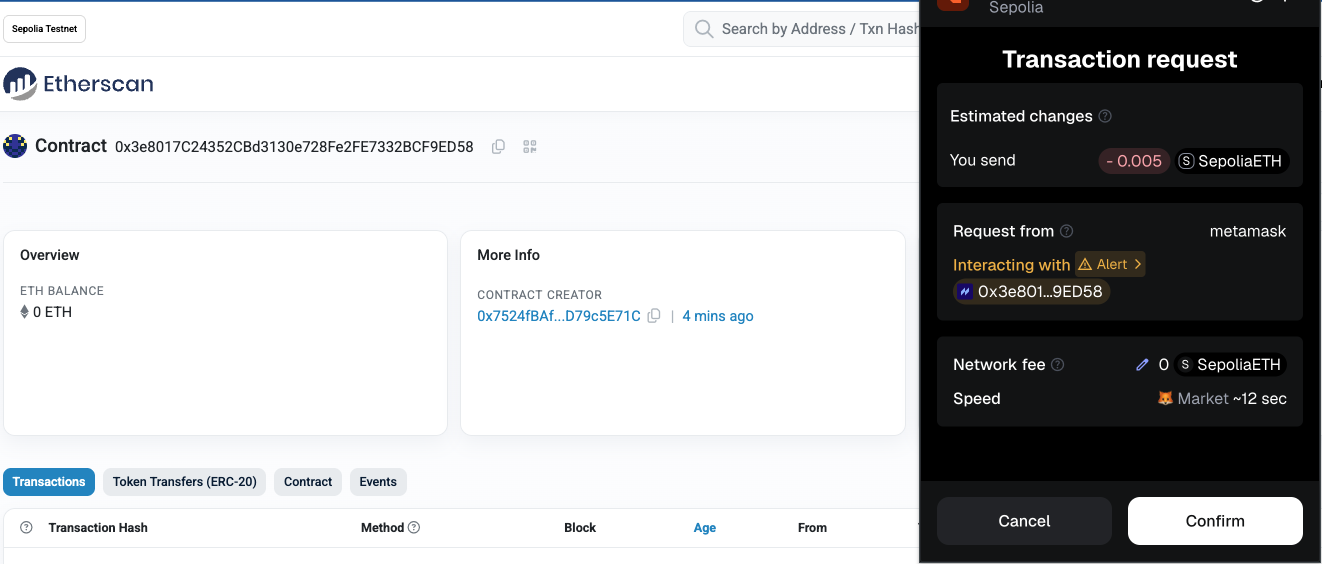Click the Sepolia network label in MetaMask
This screenshot has width=1322, height=564.
[1016, 7]
